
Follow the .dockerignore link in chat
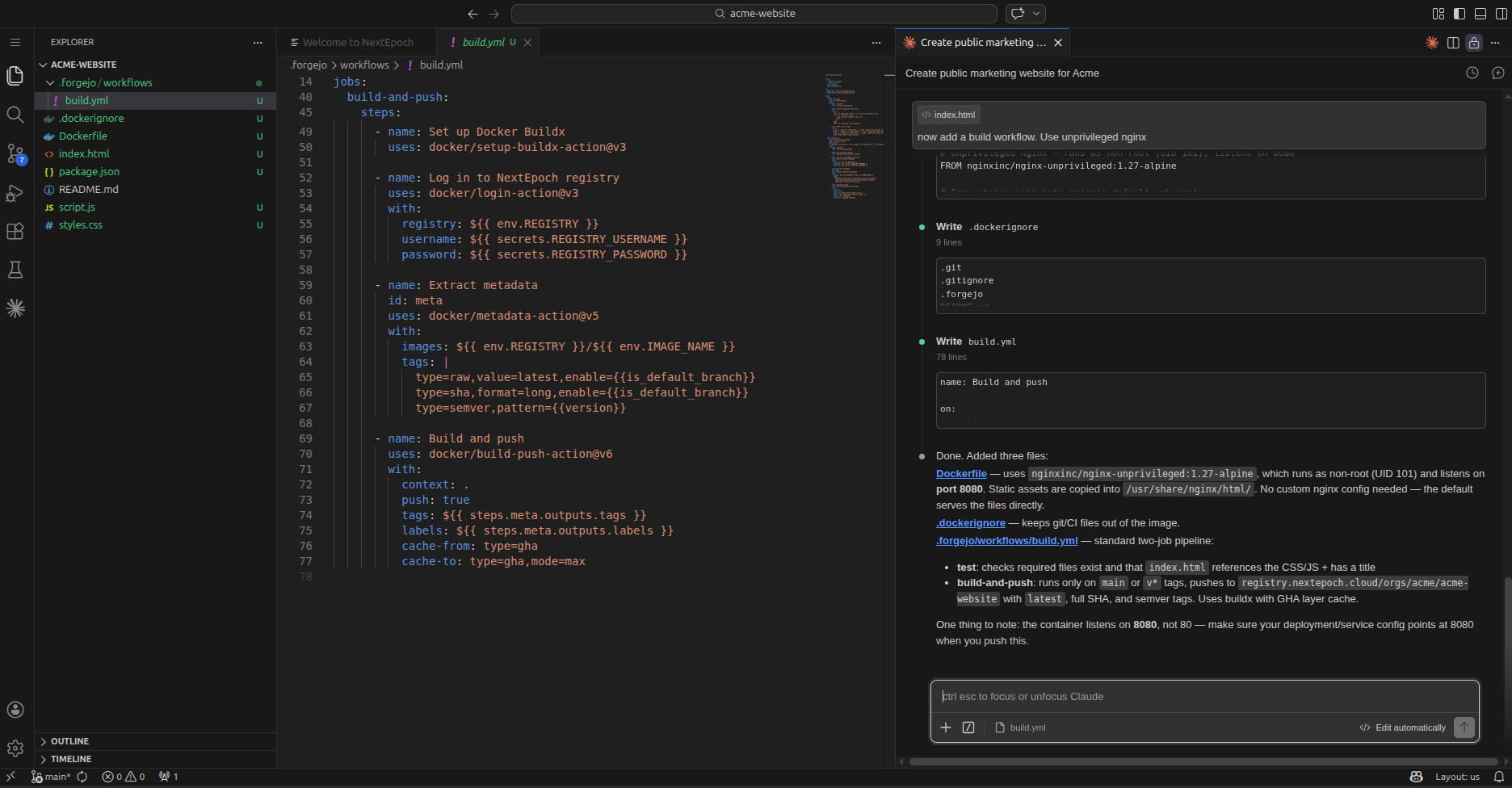[x=971, y=523]
